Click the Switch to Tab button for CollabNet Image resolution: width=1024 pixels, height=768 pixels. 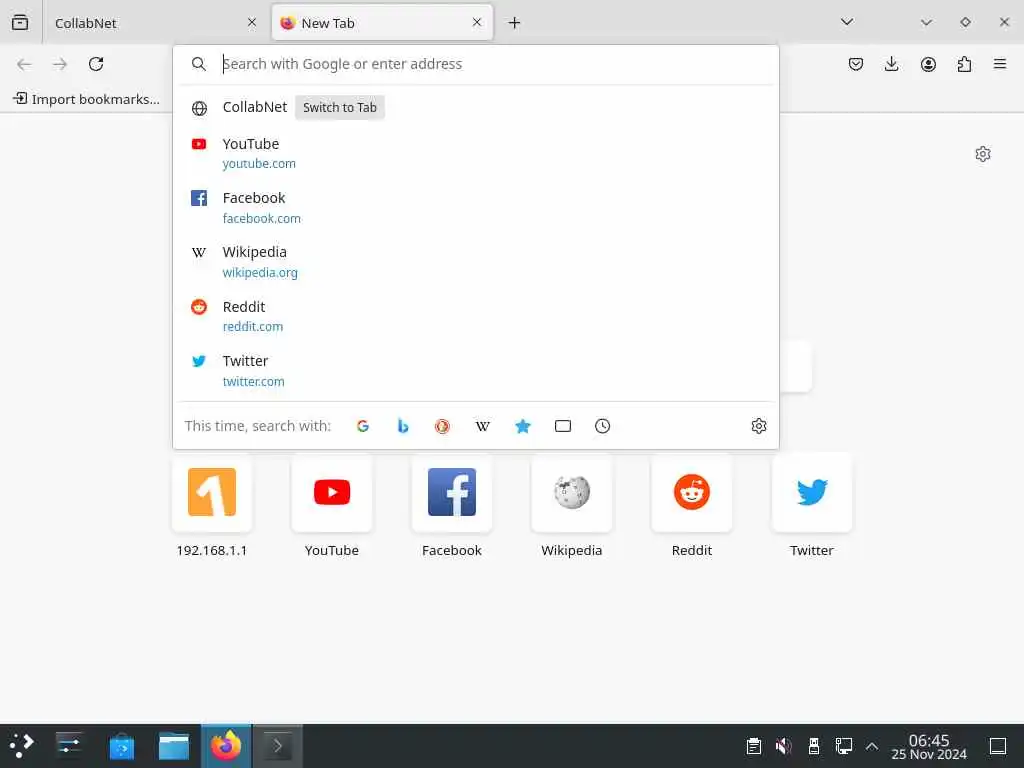coord(340,108)
